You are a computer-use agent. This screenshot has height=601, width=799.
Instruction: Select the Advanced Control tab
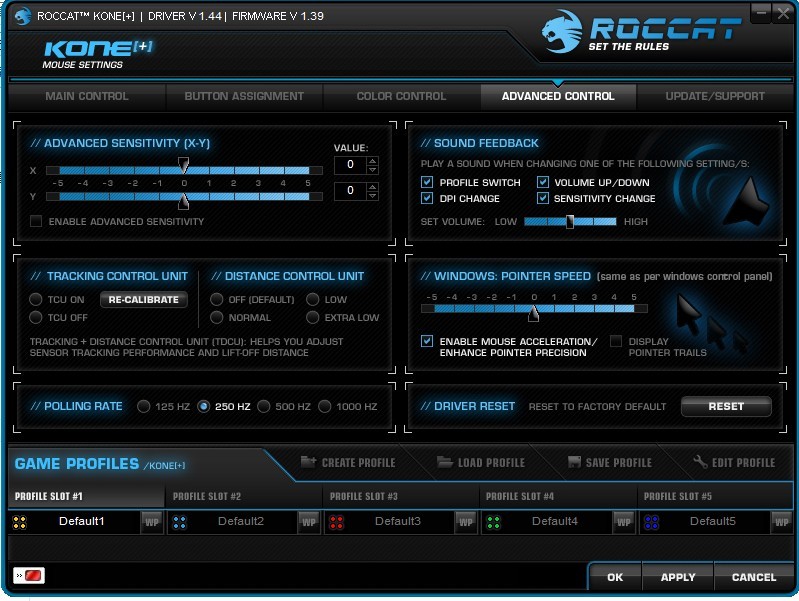pos(558,96)
